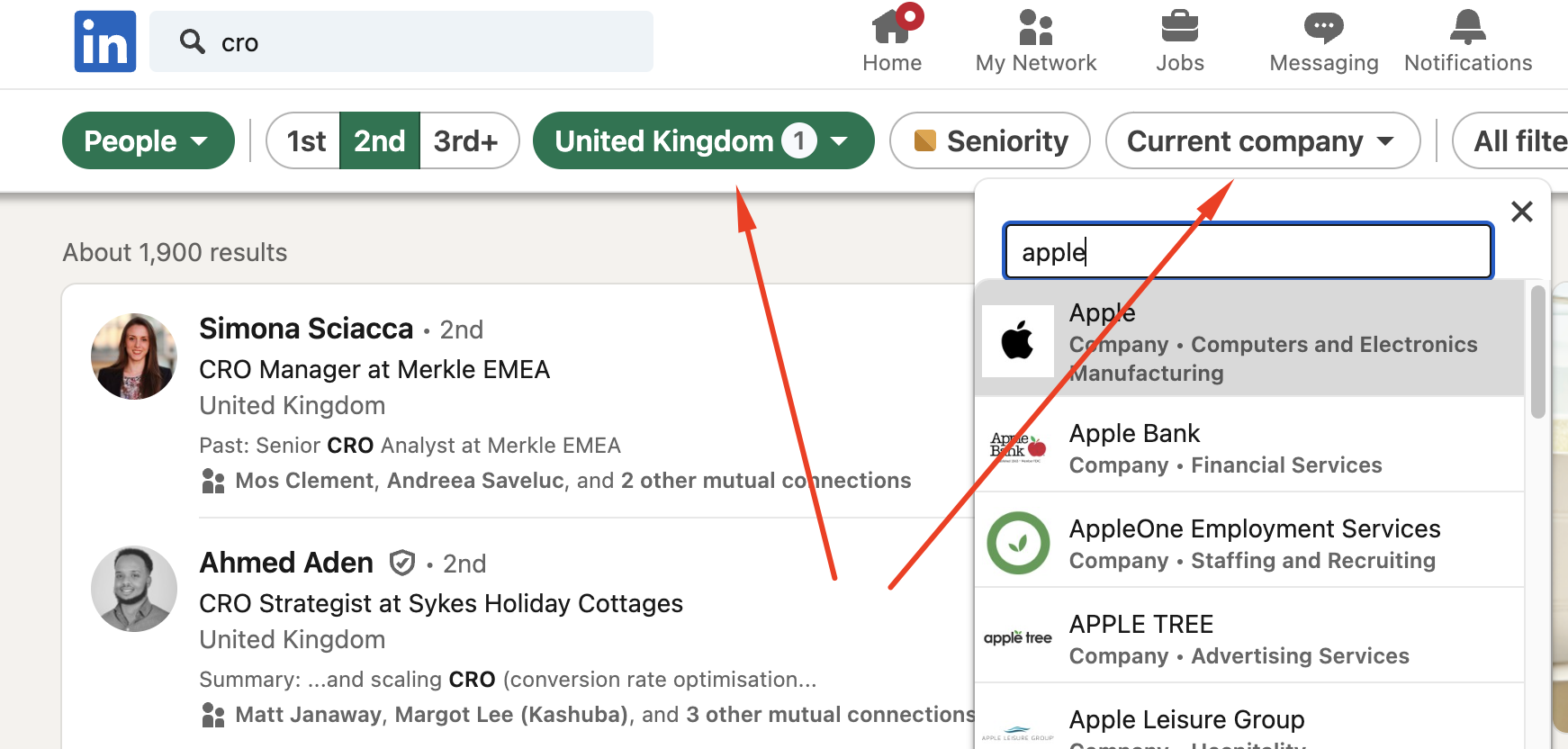Click Ahmed Aden's verified badge

[402, 563]
